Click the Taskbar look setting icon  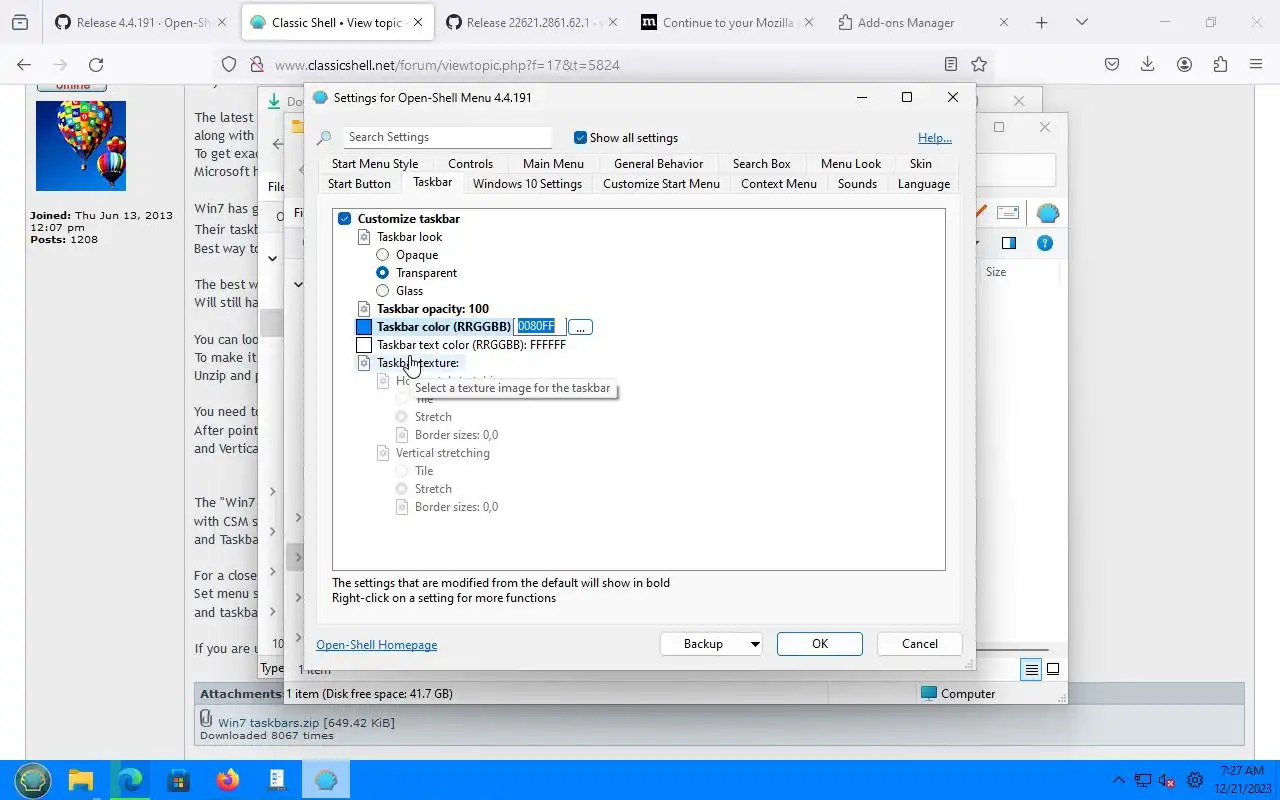pos(364,237)
